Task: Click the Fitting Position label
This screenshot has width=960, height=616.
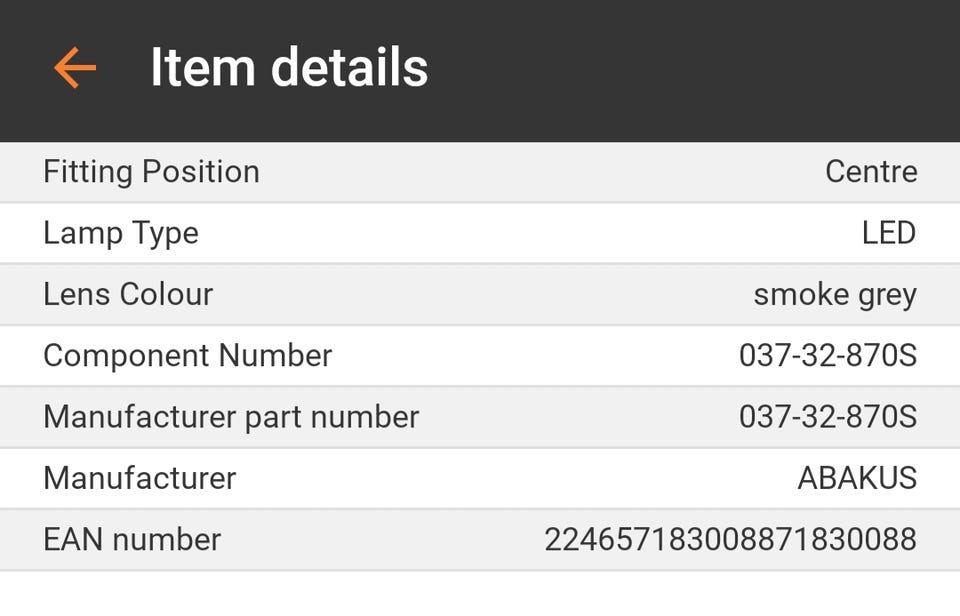Action: [151, 172]
